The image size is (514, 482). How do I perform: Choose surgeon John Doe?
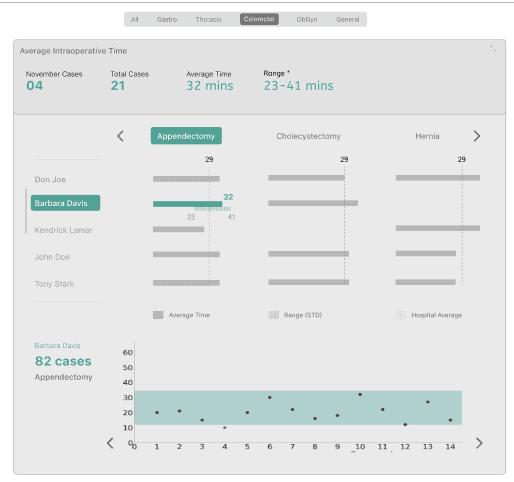coord(52,257)
